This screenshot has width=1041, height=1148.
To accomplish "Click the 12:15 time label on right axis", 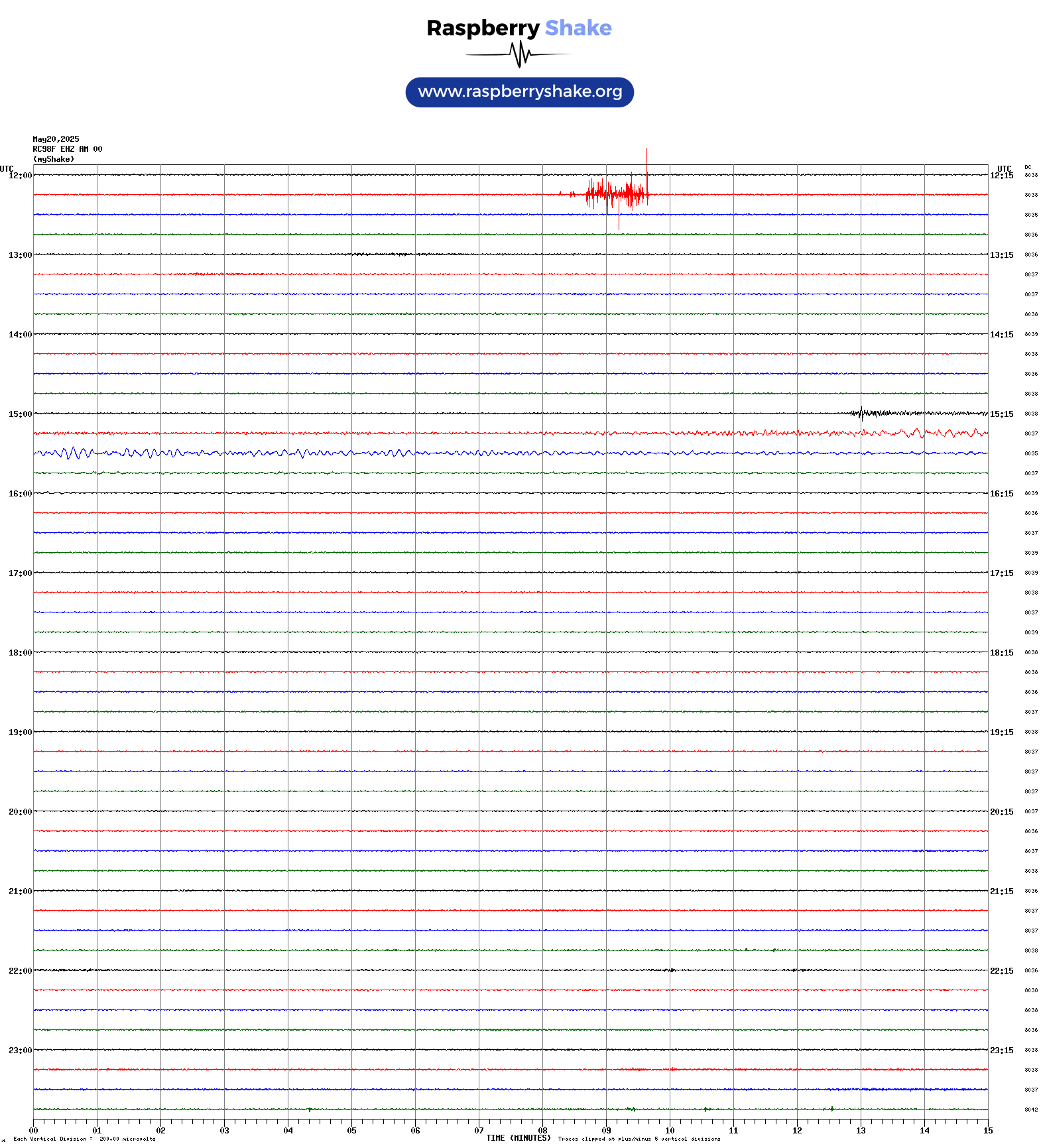I will (x=1001, y=176).
